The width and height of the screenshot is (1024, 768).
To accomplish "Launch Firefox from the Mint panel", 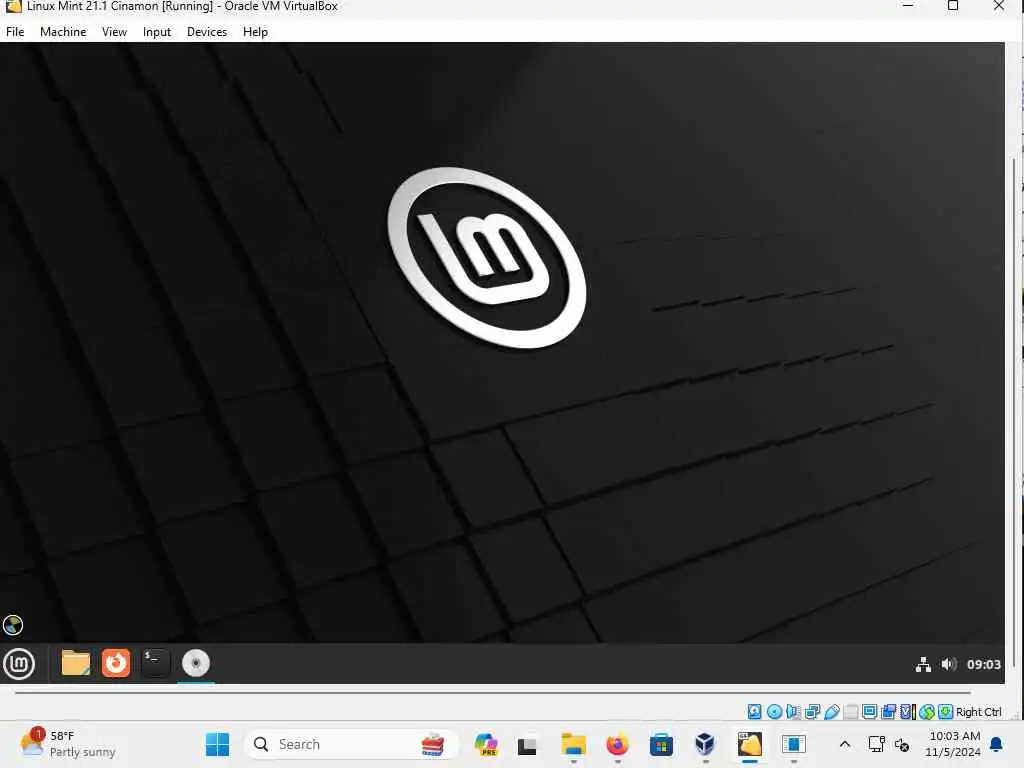I will [116, 663].
